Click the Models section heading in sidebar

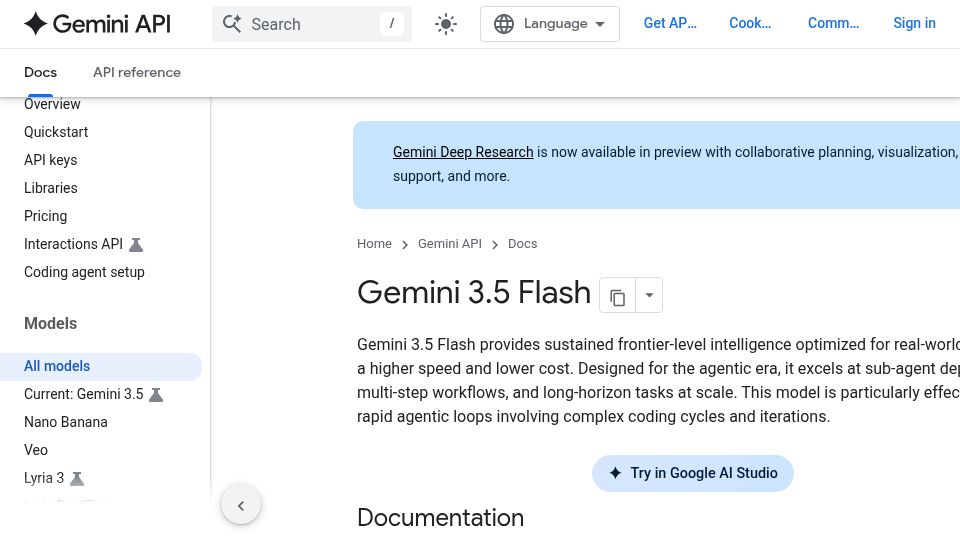point(50,323)
